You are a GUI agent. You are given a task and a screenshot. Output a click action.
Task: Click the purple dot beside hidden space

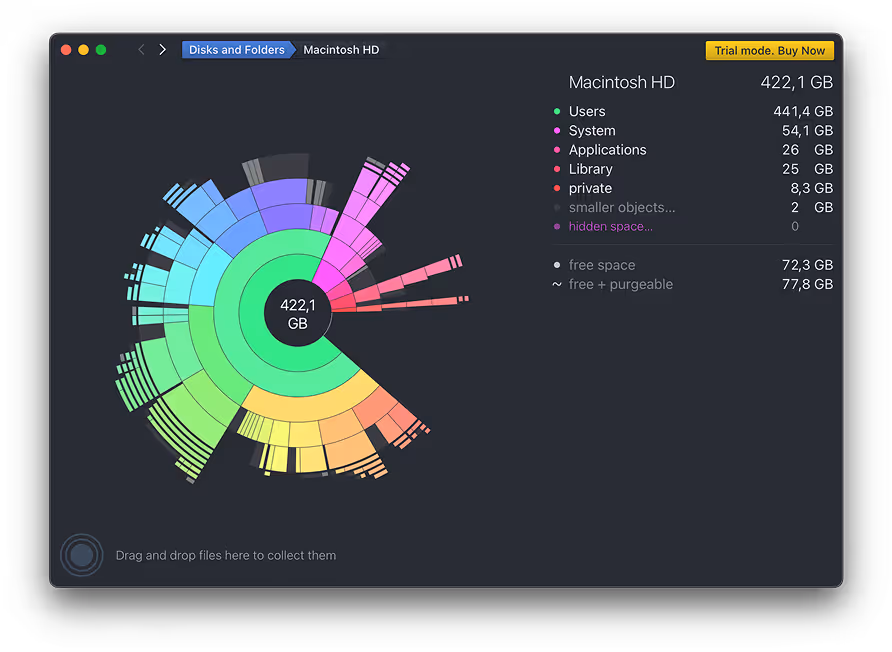pos(557,226)
